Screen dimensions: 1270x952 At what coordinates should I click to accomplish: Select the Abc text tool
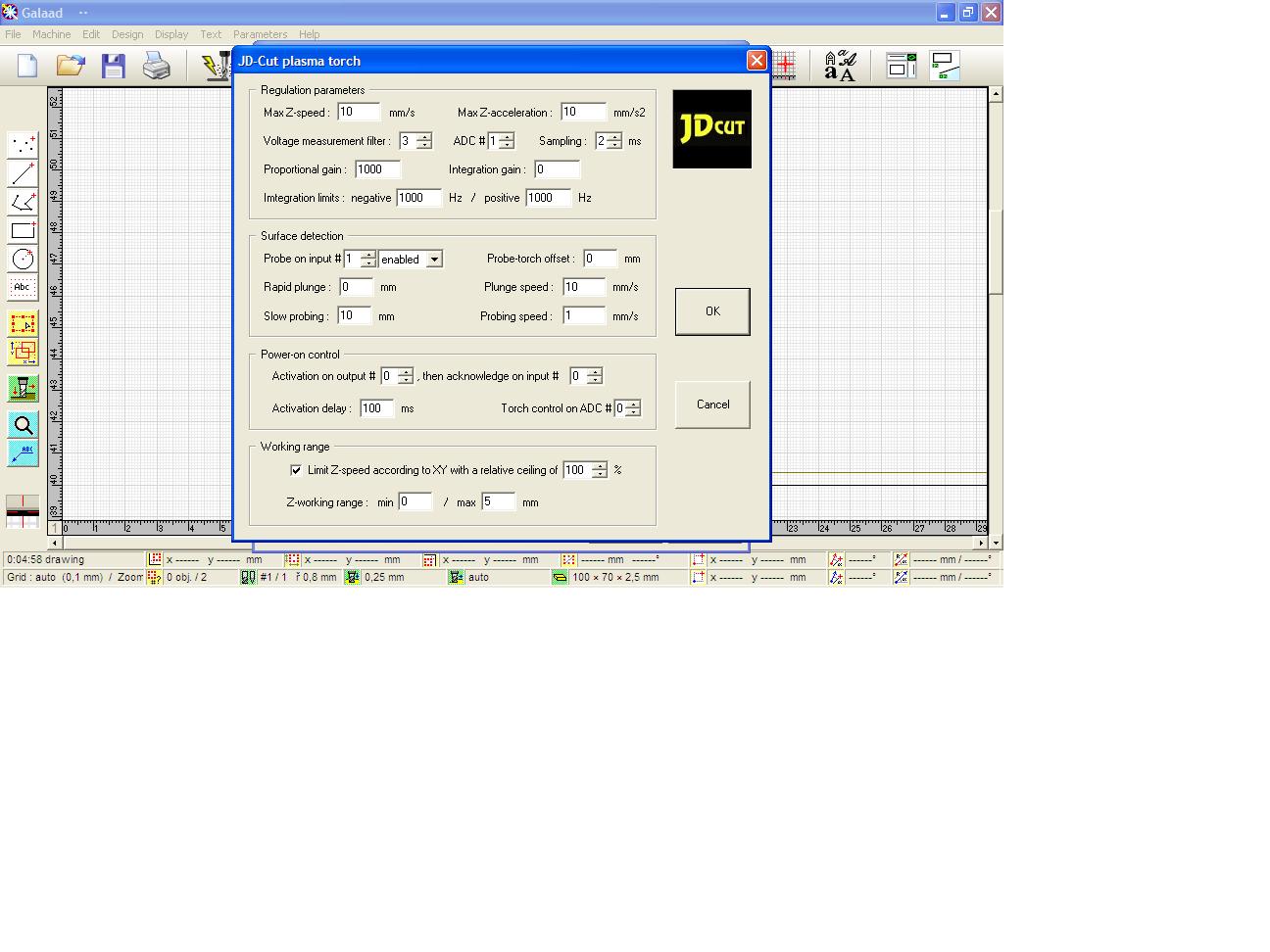23,288
